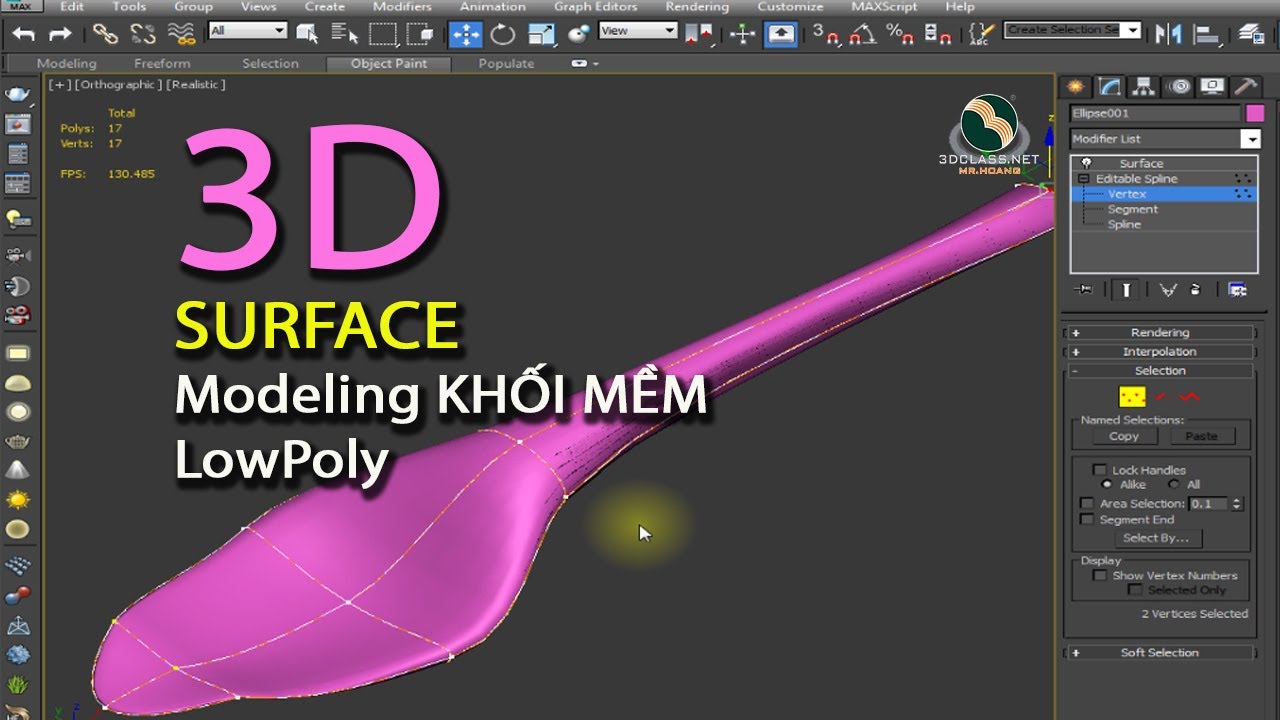1280x720 pixels.
Task: Toggle the Spinner Snap button
Action: point(938,34)
